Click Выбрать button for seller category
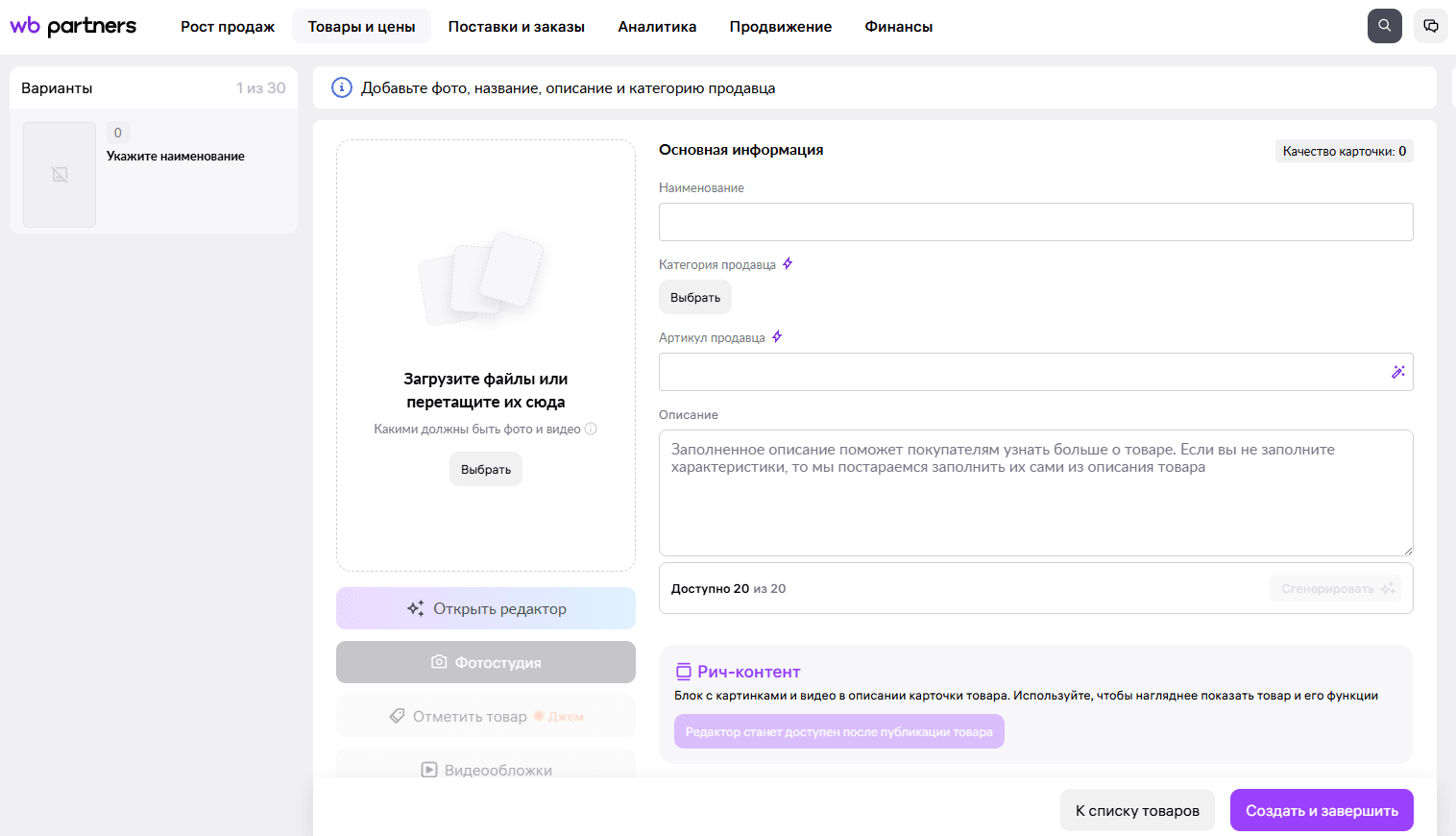Image resolution: width=1456 pixels, height=836 pixels. (695, 298)
